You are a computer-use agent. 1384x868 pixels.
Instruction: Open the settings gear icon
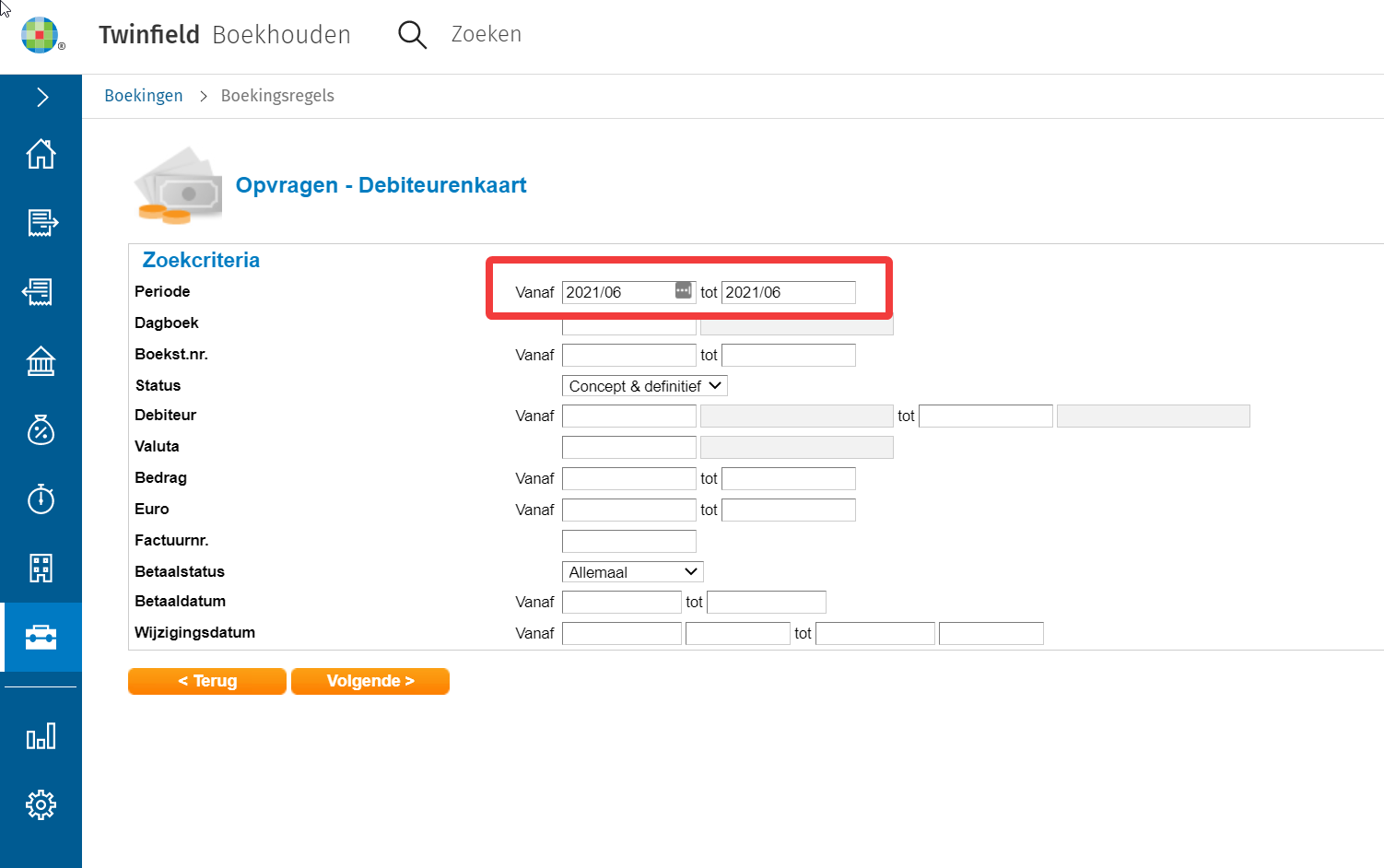tap(41, 805)
